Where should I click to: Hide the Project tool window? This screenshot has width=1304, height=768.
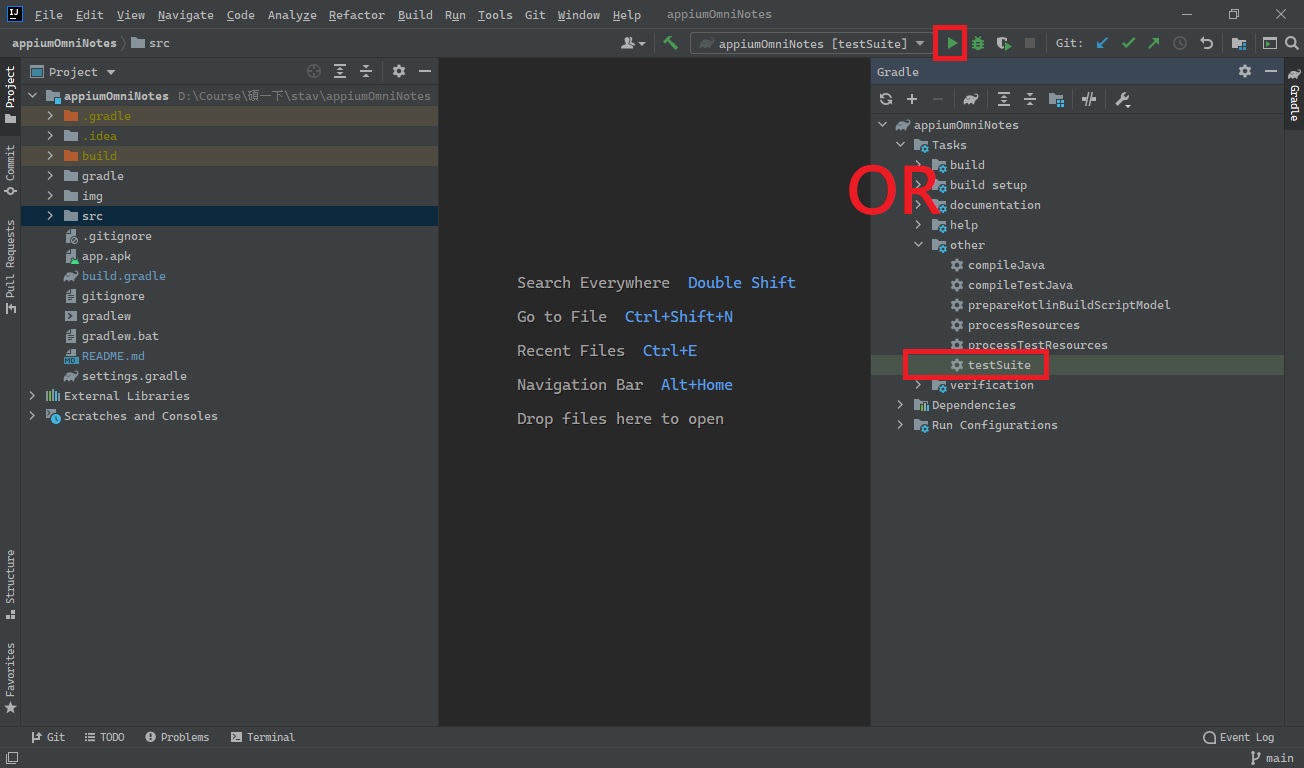pyautogui.click(x=425, y=71)
